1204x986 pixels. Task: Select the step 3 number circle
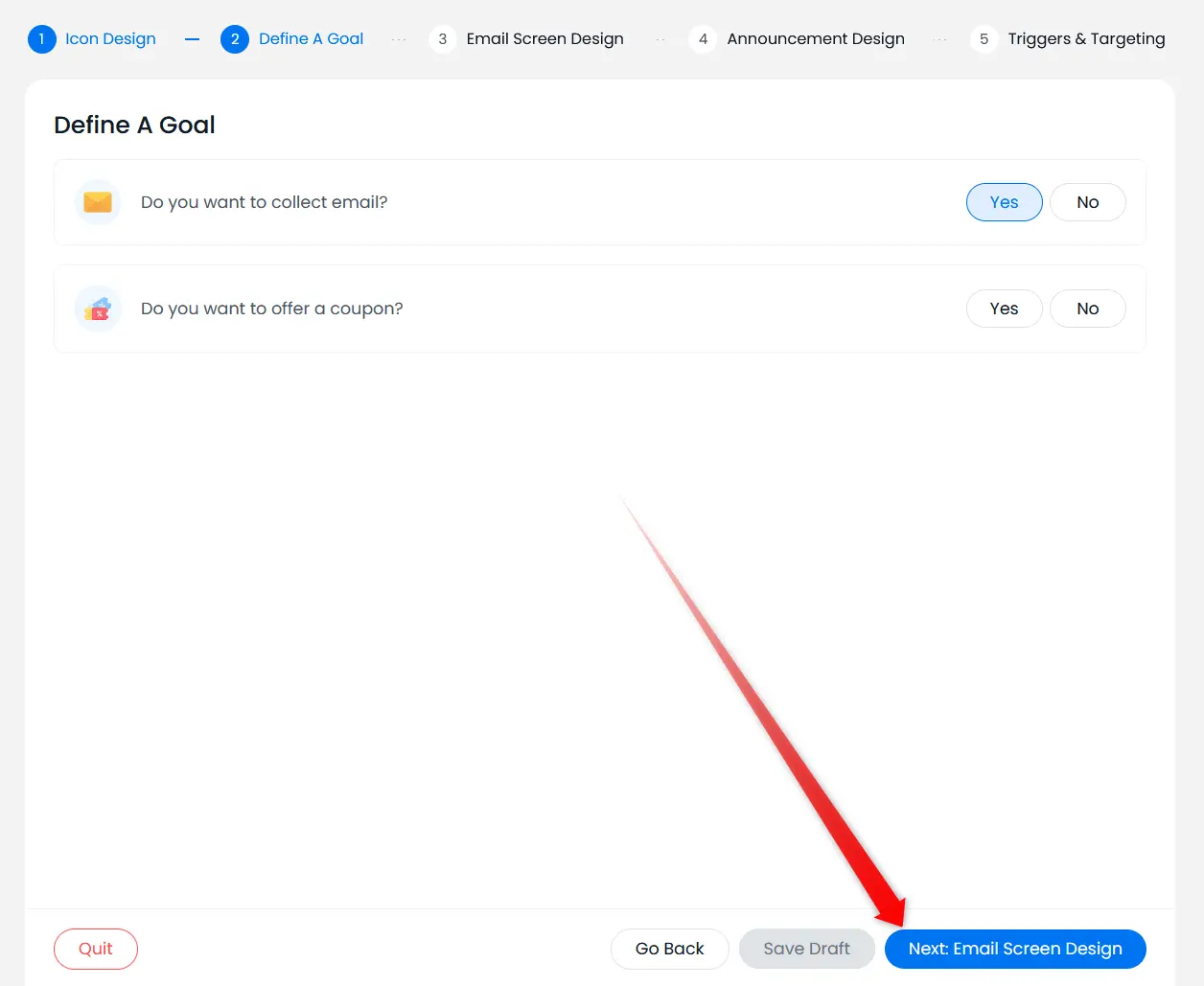[x=442, y=39]
